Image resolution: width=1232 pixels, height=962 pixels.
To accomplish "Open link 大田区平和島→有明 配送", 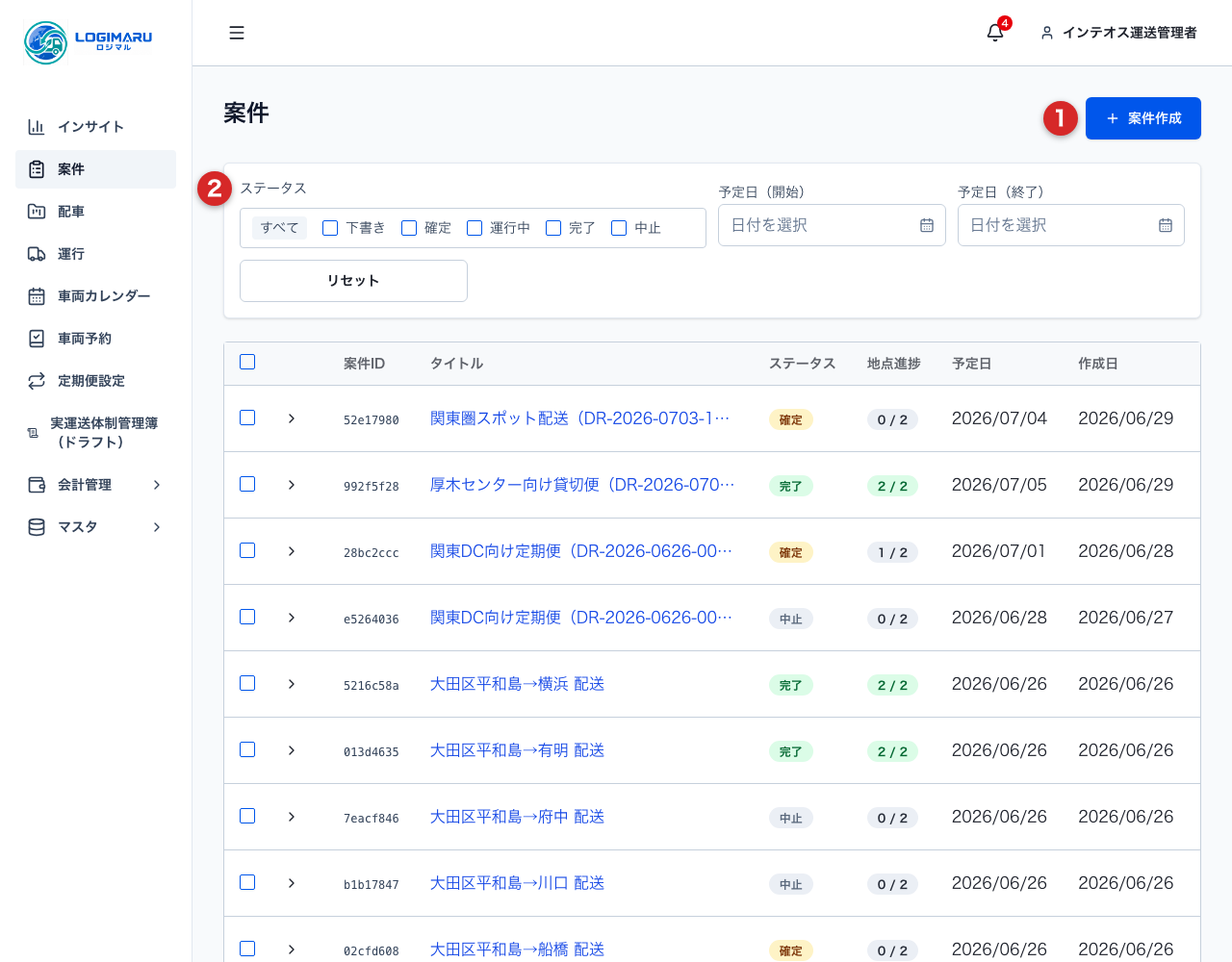I will [517, 750].
